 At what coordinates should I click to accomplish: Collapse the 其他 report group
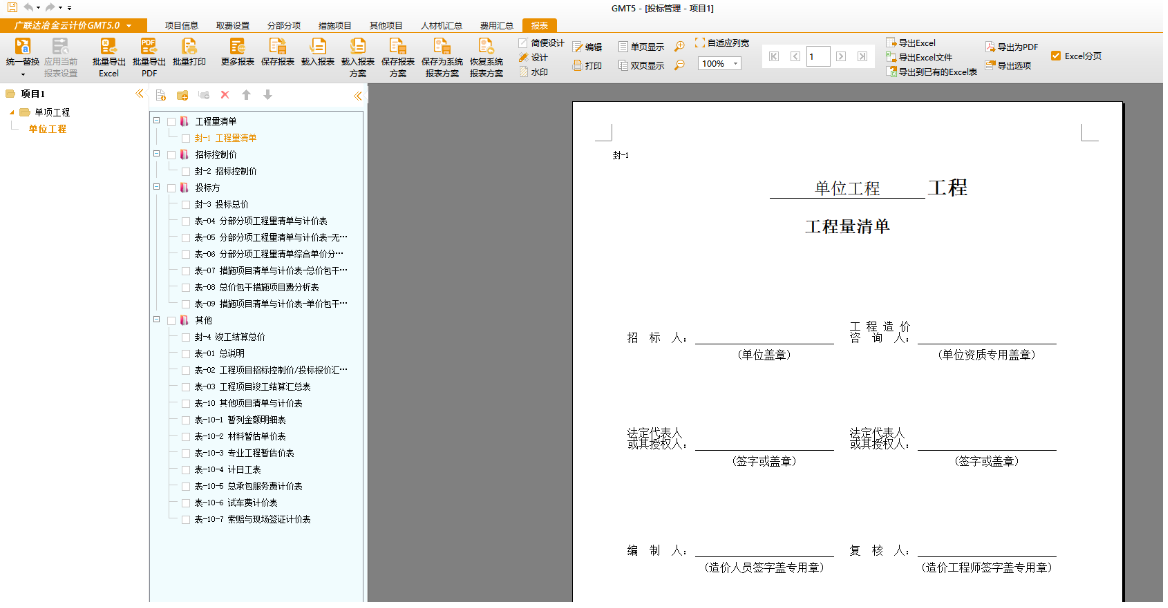[157, 320]
